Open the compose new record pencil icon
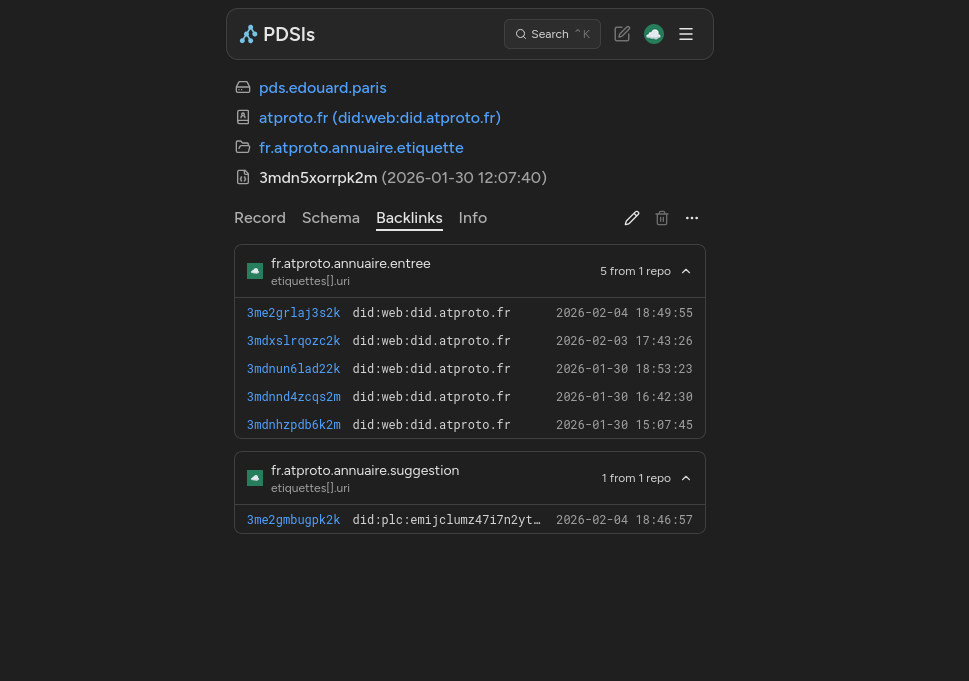Image resolution: width=969 pixels, height=681 pixels. point(622,33)
